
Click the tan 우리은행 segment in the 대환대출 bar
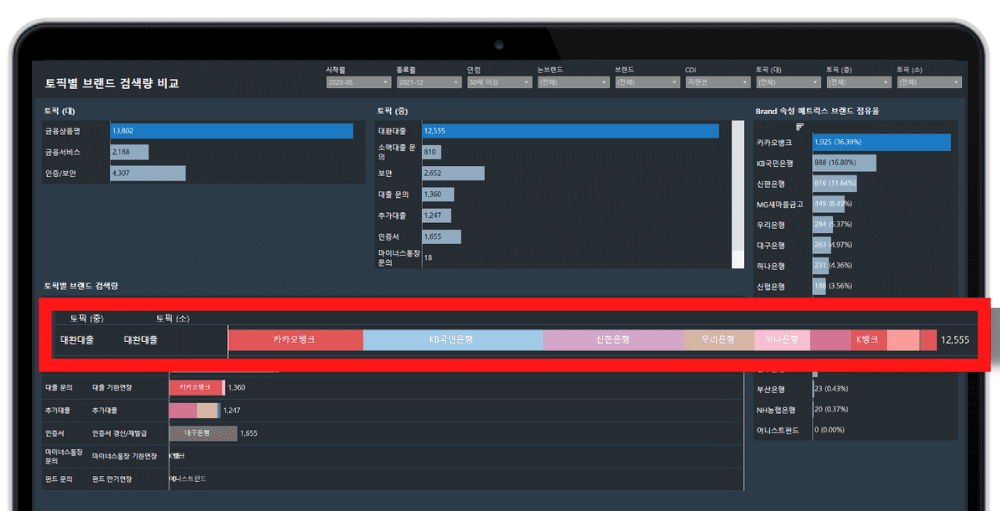click(x=719, y=340)
